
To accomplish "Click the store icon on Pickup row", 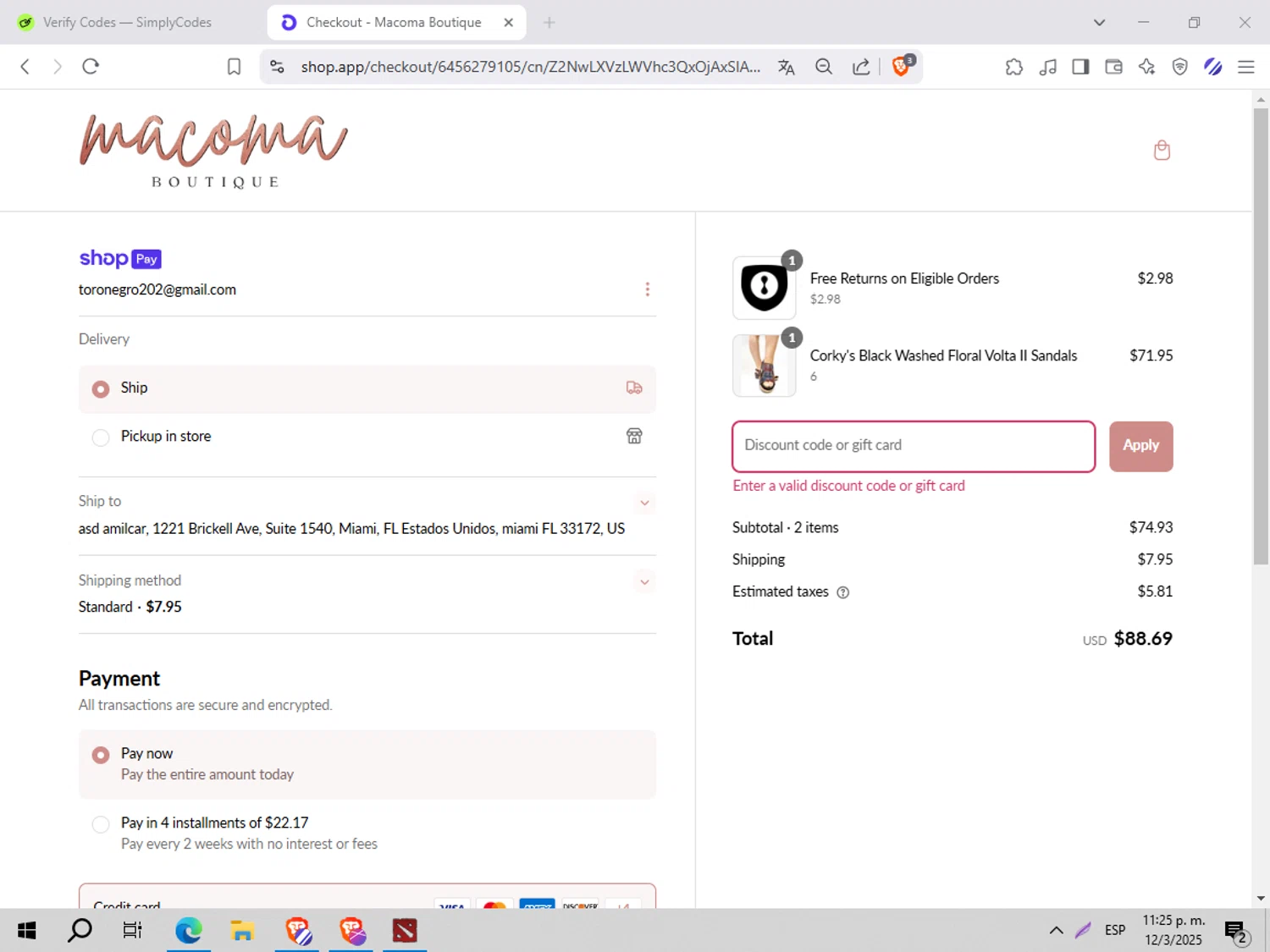I will [x=634, y=436].
